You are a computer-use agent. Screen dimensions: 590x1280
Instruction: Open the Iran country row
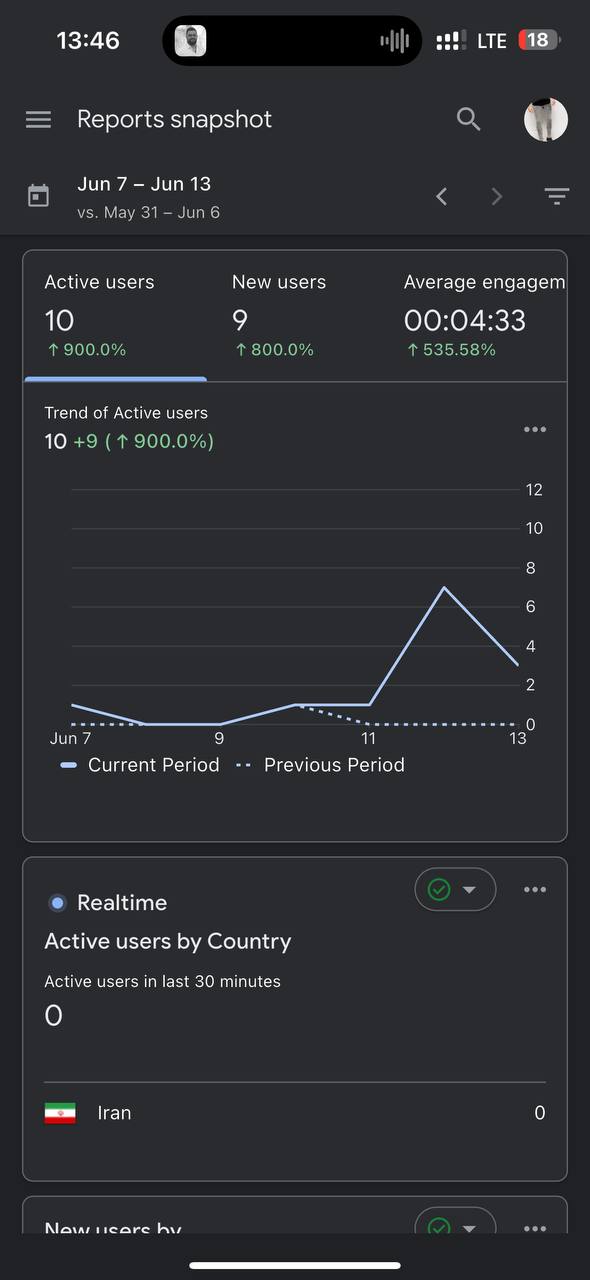pos(295,1113)
